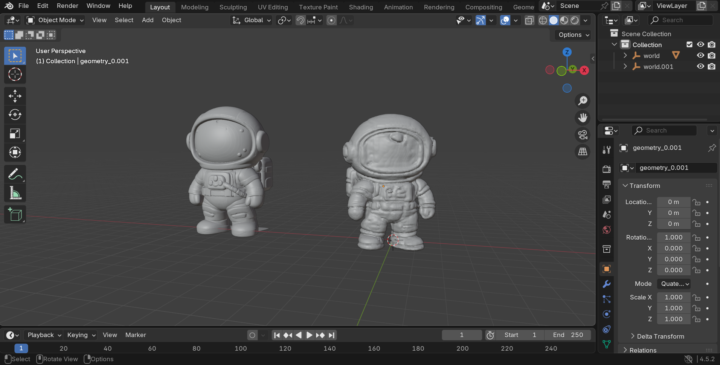Click the Z axis on navigation gizmo

pyautogui.click(x=567, y=52)
